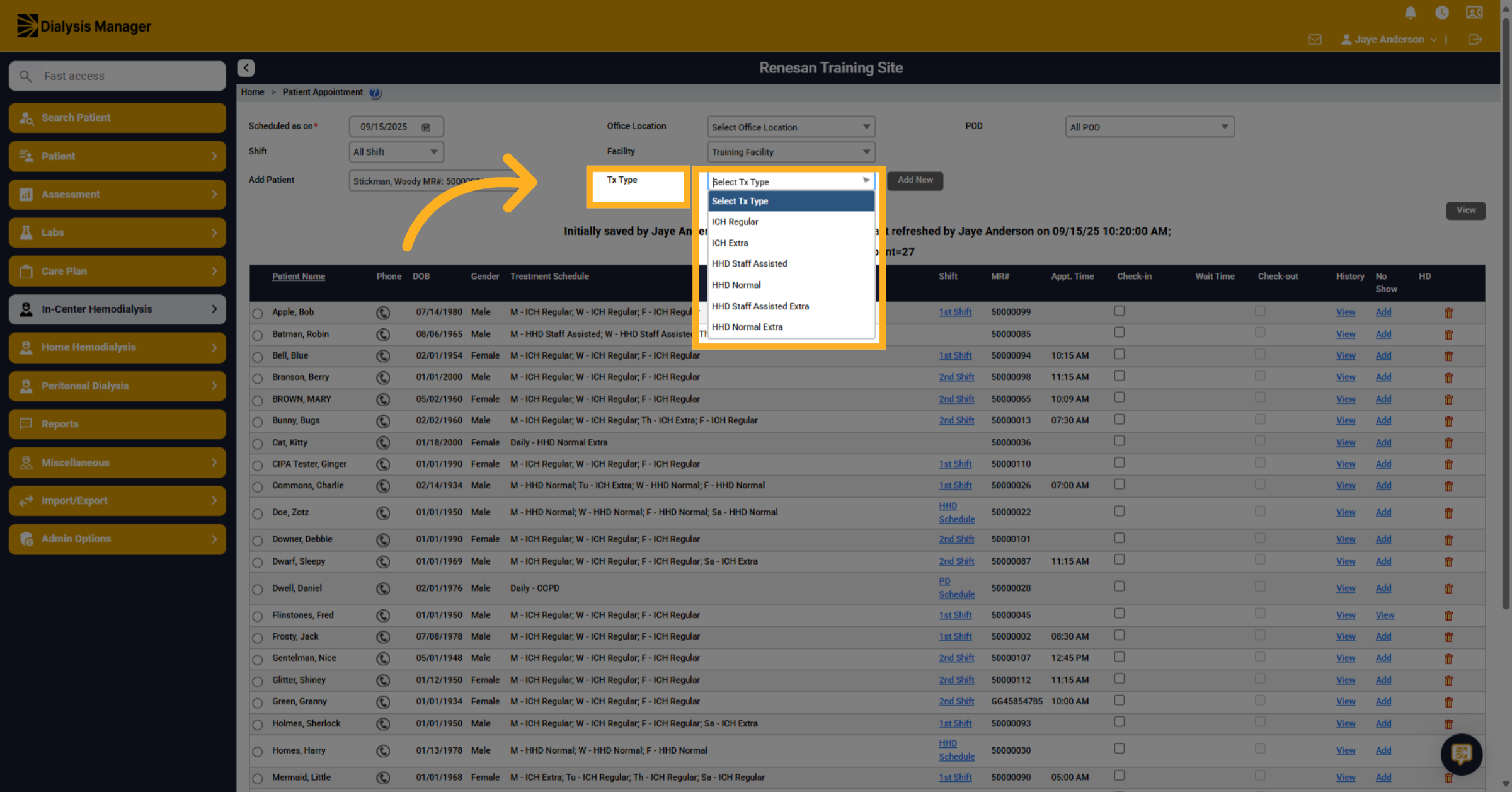The height and width of the screenshot is (792, 1512).
Task: Click phone icon for Cat, Kitty
Action: coord(383,443)
